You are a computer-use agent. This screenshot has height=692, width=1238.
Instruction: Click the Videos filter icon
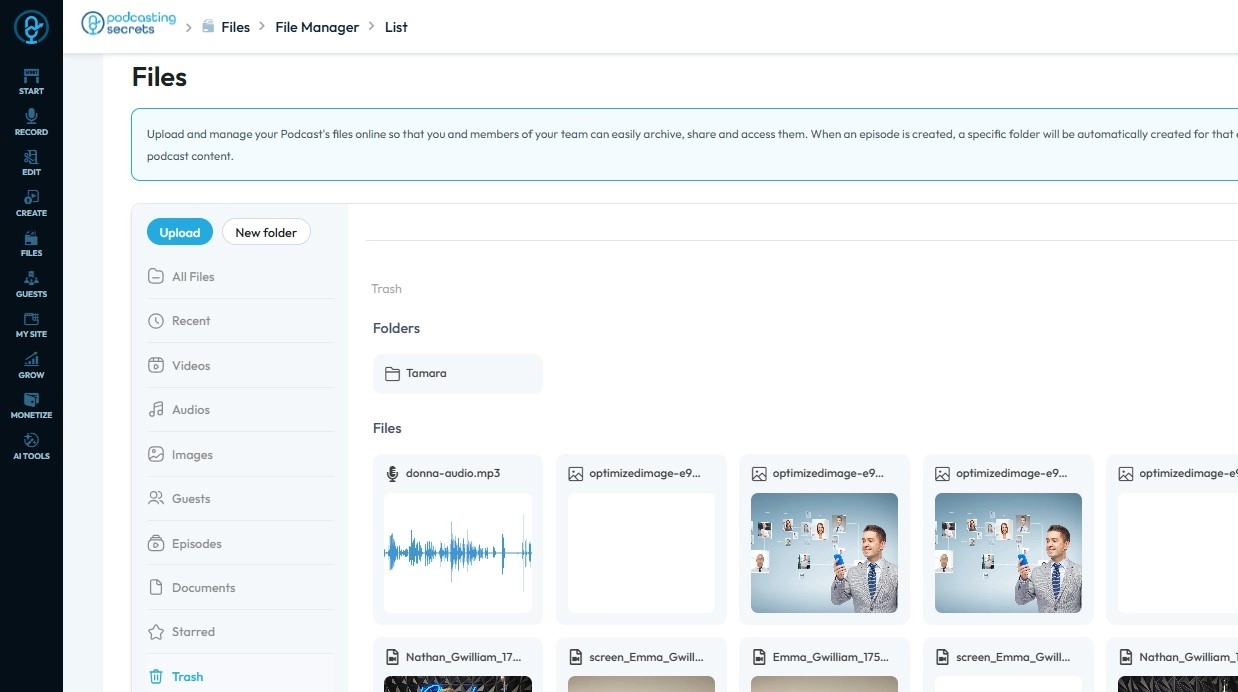pyautogui.click(x=156, y=366)
